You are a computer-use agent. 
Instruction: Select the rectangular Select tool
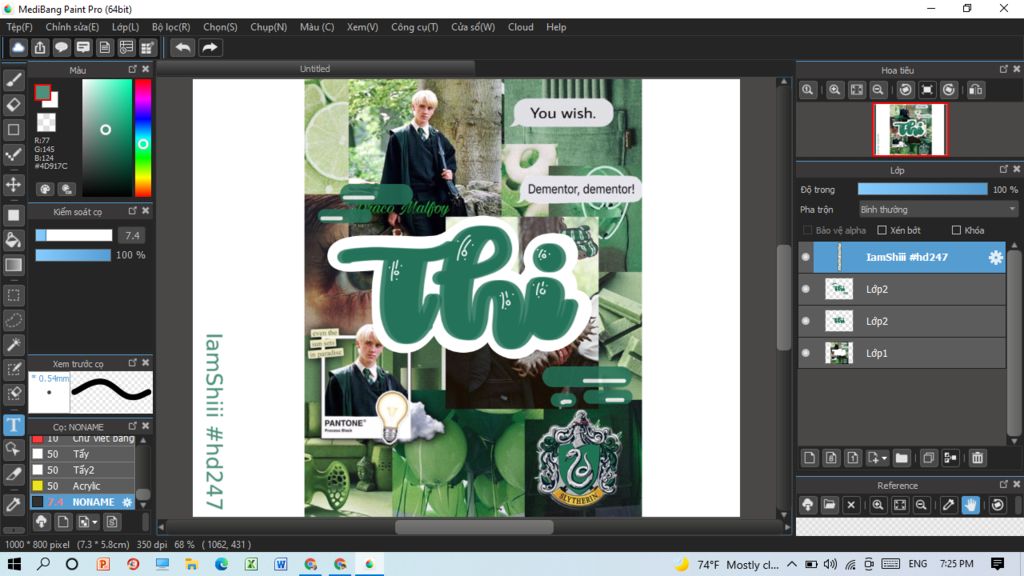(x=13, y=295)
